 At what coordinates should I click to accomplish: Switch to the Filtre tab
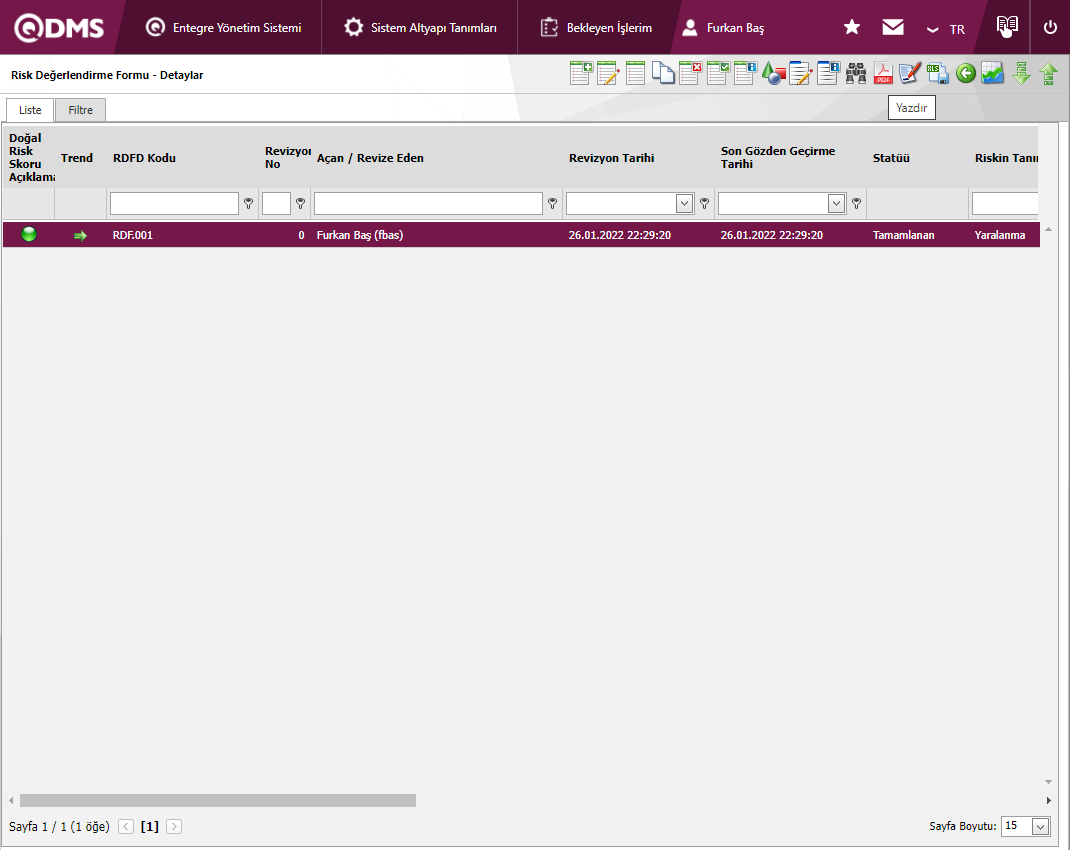click(80, 110)
